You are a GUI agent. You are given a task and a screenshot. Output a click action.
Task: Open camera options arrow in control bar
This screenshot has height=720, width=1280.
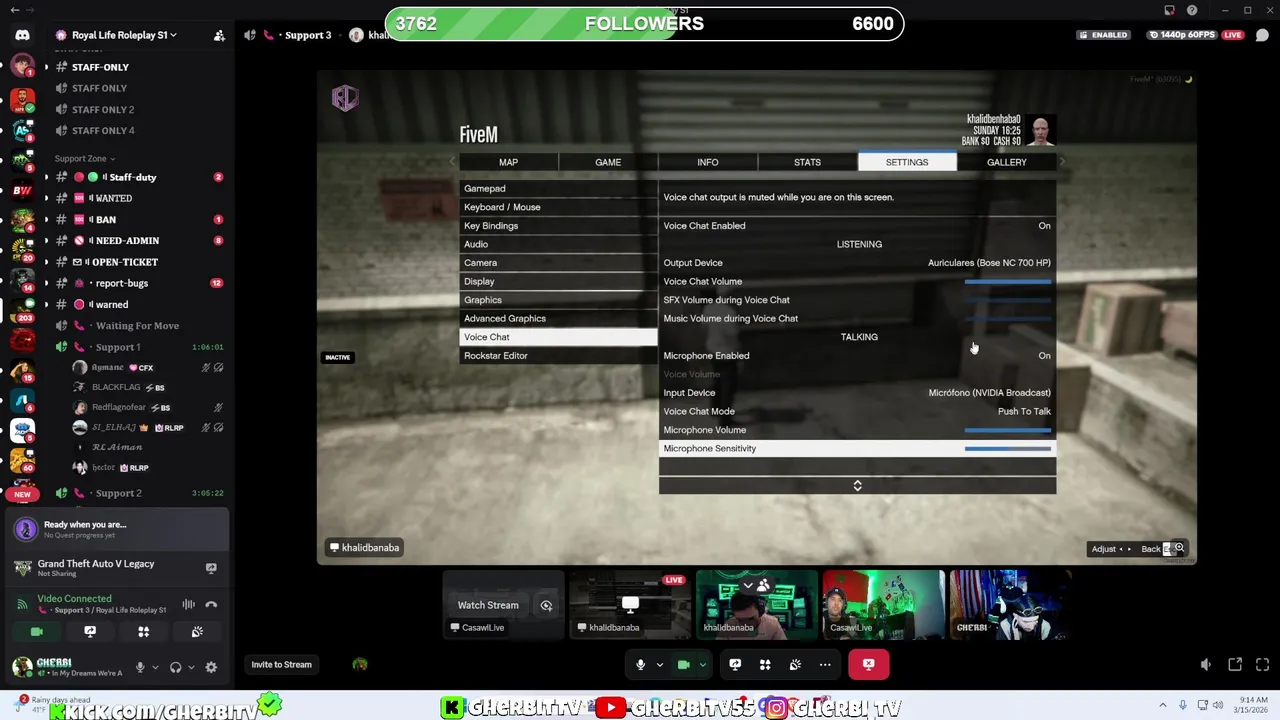(703, 665)
